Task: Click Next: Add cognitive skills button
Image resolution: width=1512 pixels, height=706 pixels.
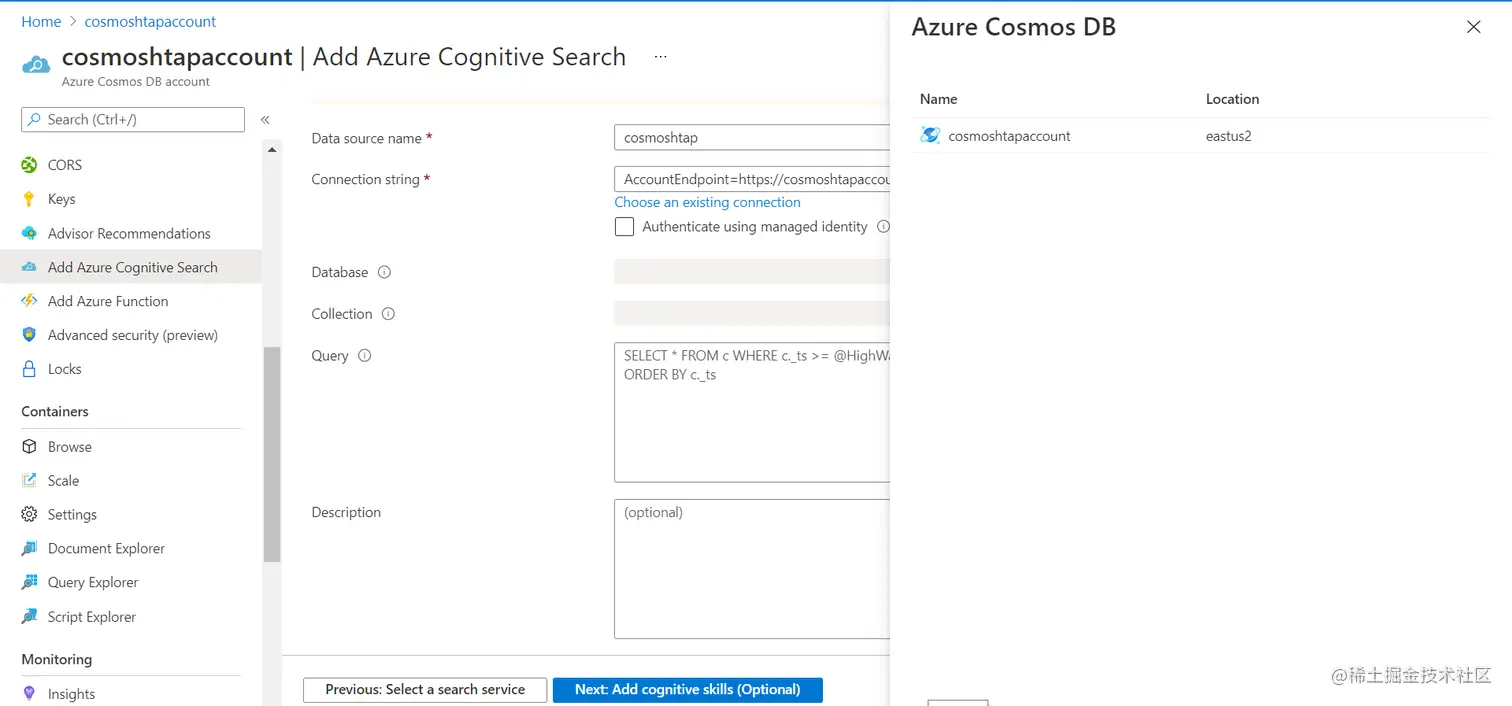Action: (x=687, y=689)
